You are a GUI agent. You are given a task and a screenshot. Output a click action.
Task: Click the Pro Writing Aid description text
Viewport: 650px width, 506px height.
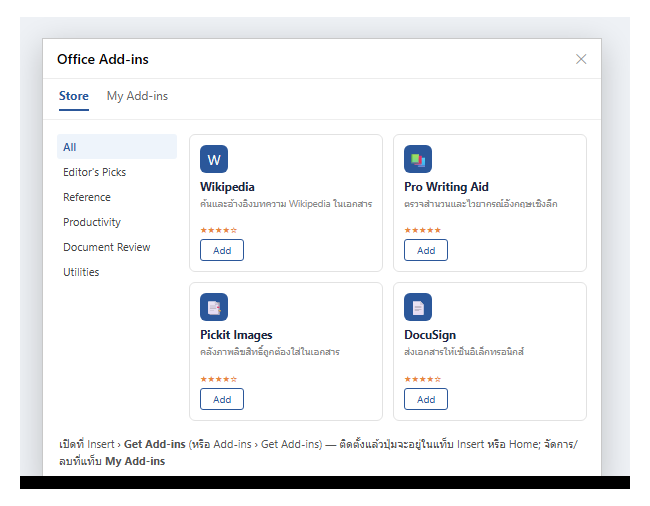coord(481,204)
